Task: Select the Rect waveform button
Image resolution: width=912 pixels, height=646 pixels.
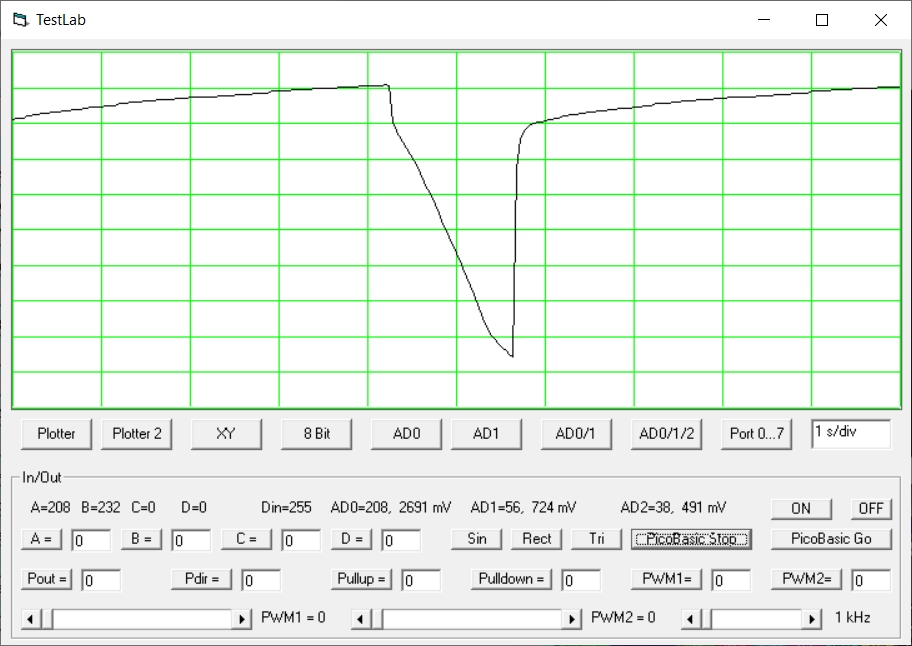Action: 537,539
